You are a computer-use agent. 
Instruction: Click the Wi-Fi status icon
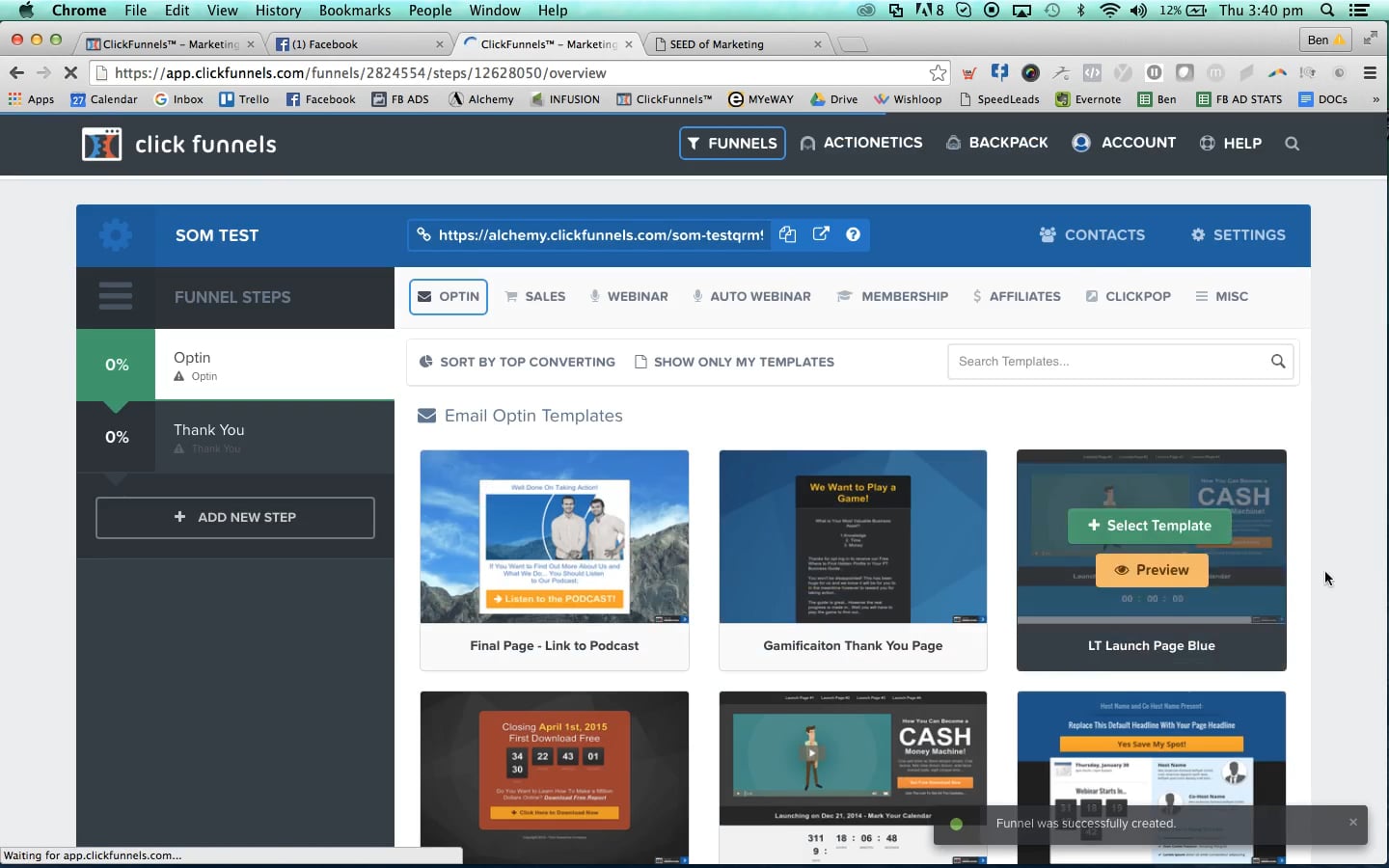tap(1109, 11)
